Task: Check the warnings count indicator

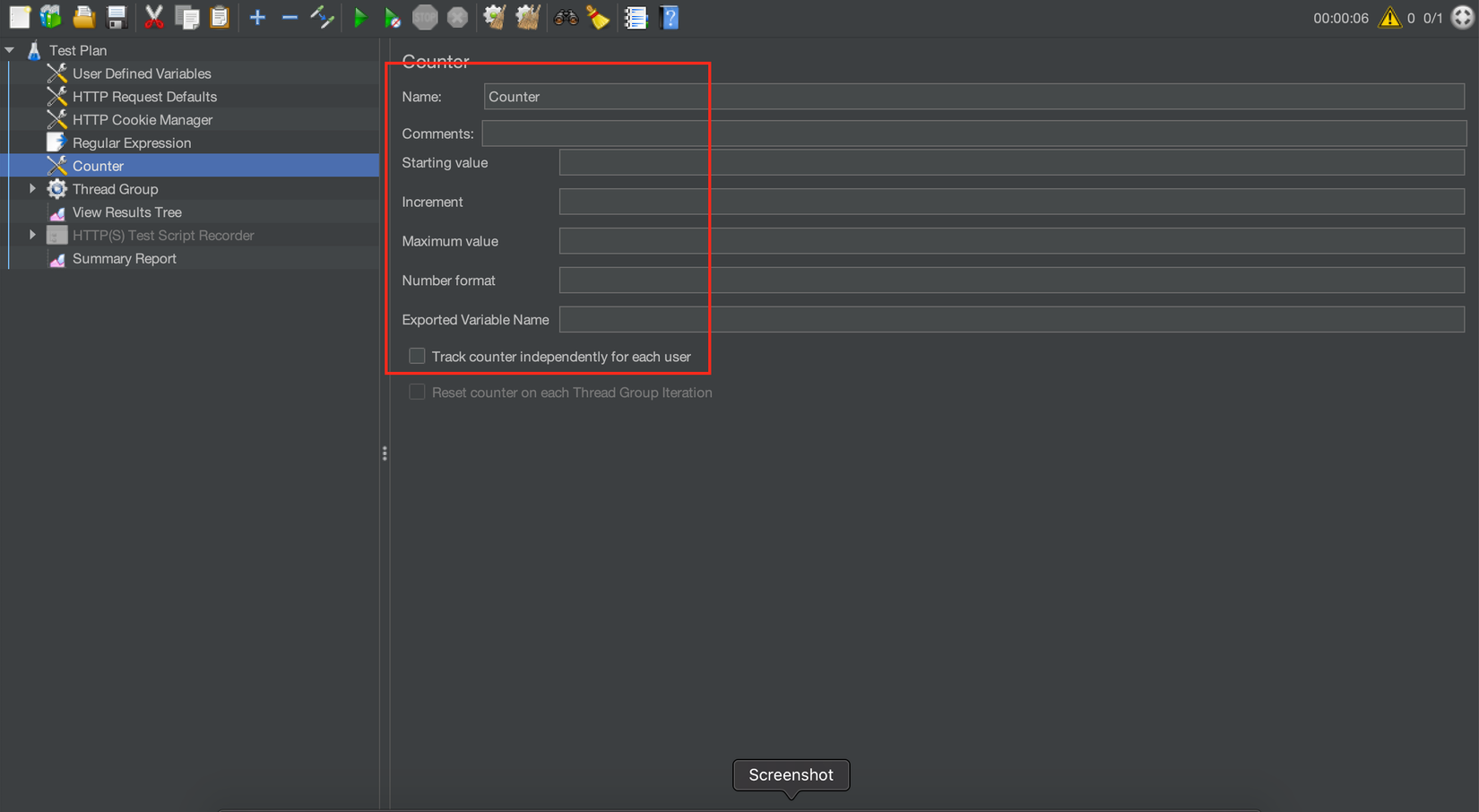Action: pos(1390,17)
